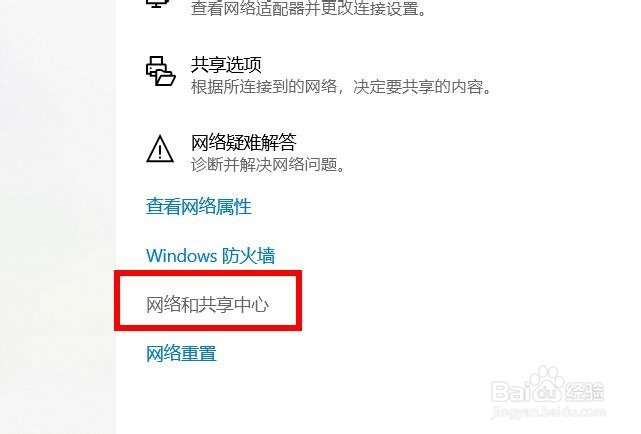Select the 网络重置 link
The height and width of the screenshot is (434, 641).
click(x=182, y=353)
